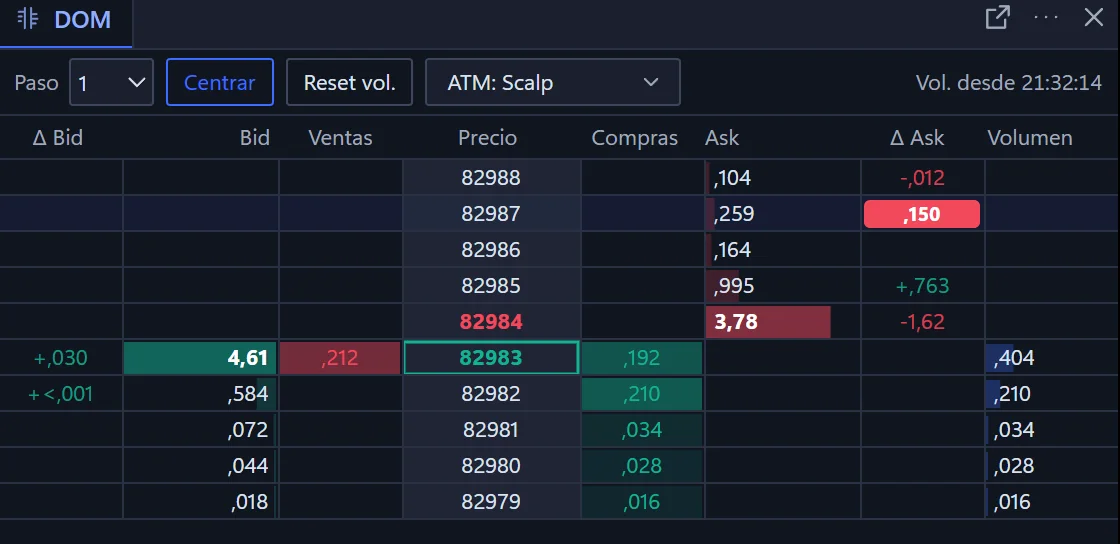Screen dimensions: 1120x544
Task: Select the red price 82984
Action: 491,322
